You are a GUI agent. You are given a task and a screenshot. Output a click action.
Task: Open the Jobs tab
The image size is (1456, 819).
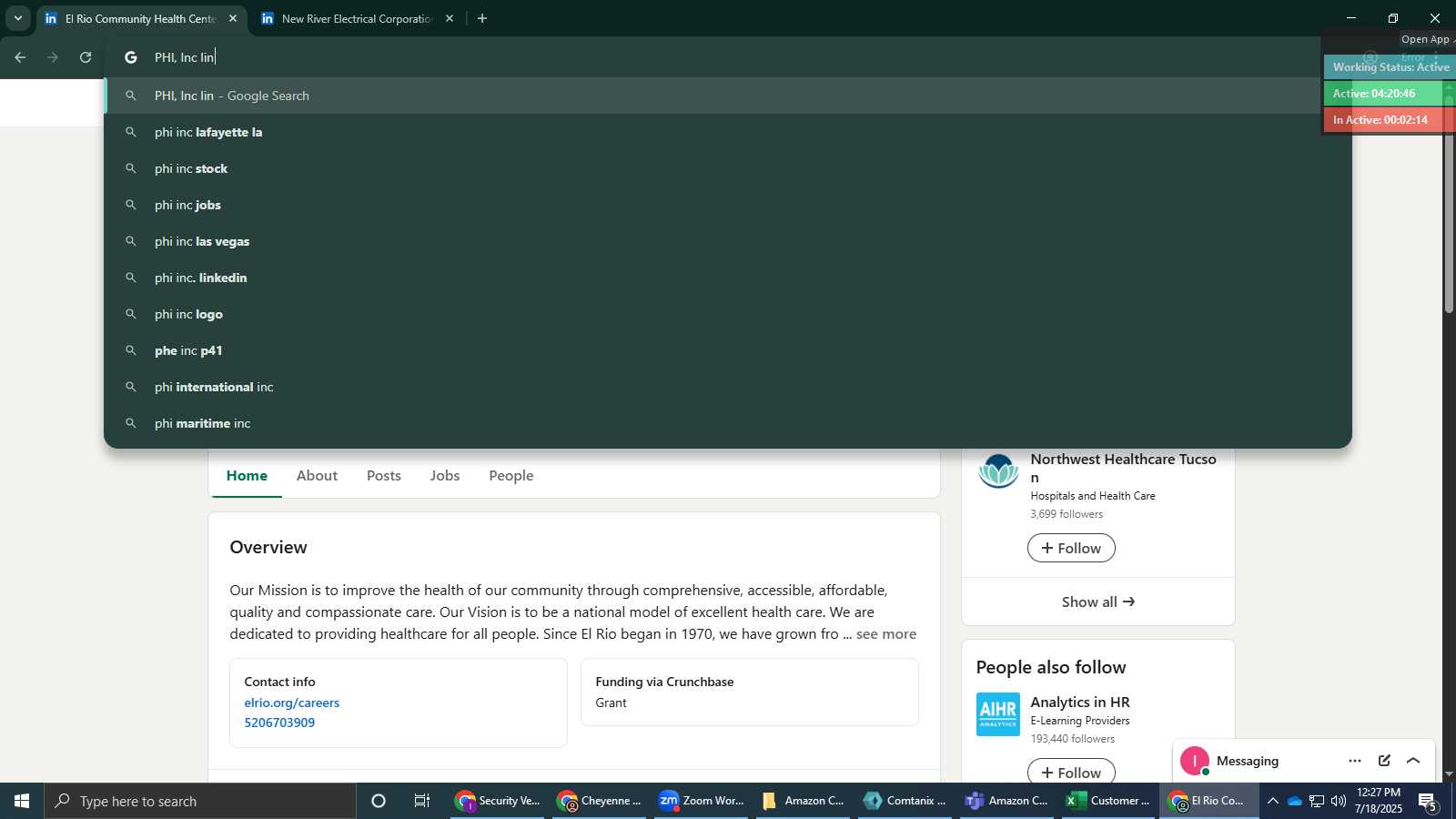[x=445, y=475]
